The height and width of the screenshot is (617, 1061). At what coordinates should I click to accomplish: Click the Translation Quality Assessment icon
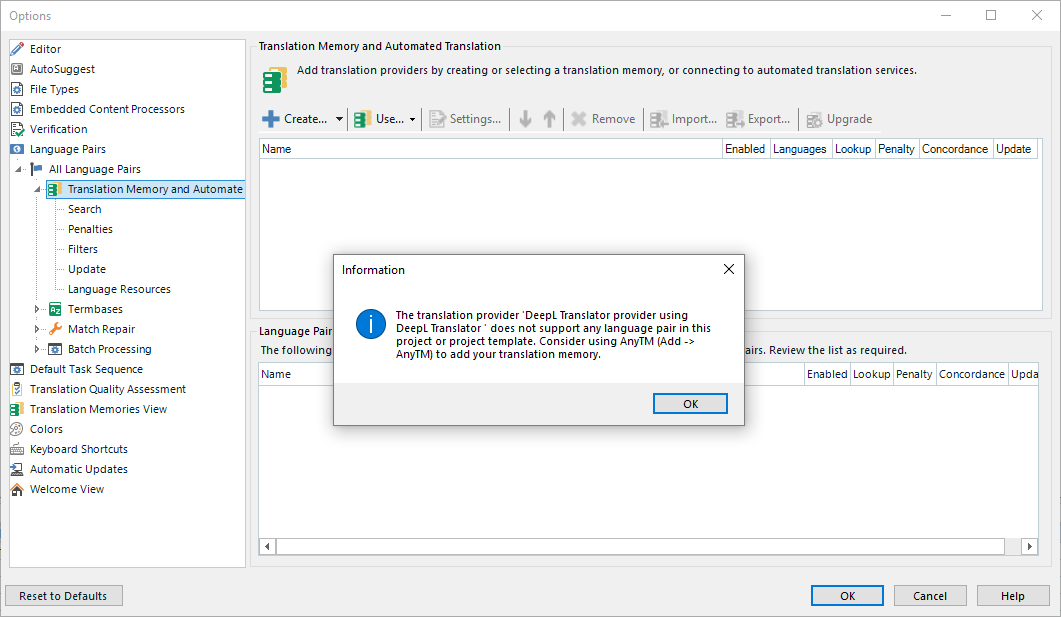17,389
